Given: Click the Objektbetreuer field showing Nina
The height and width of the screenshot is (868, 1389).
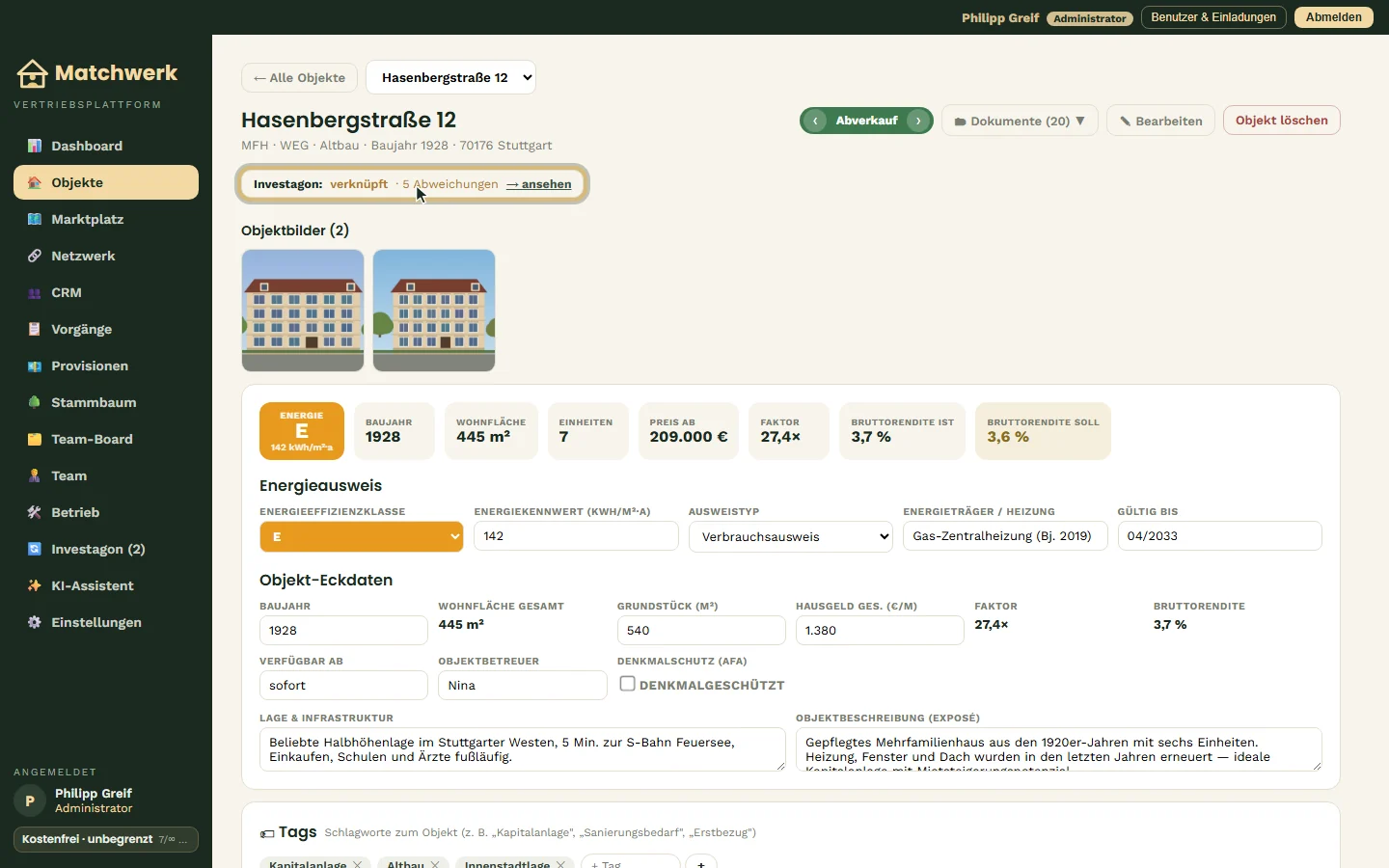Looking at the screenshot, I should tap(522, 686).
